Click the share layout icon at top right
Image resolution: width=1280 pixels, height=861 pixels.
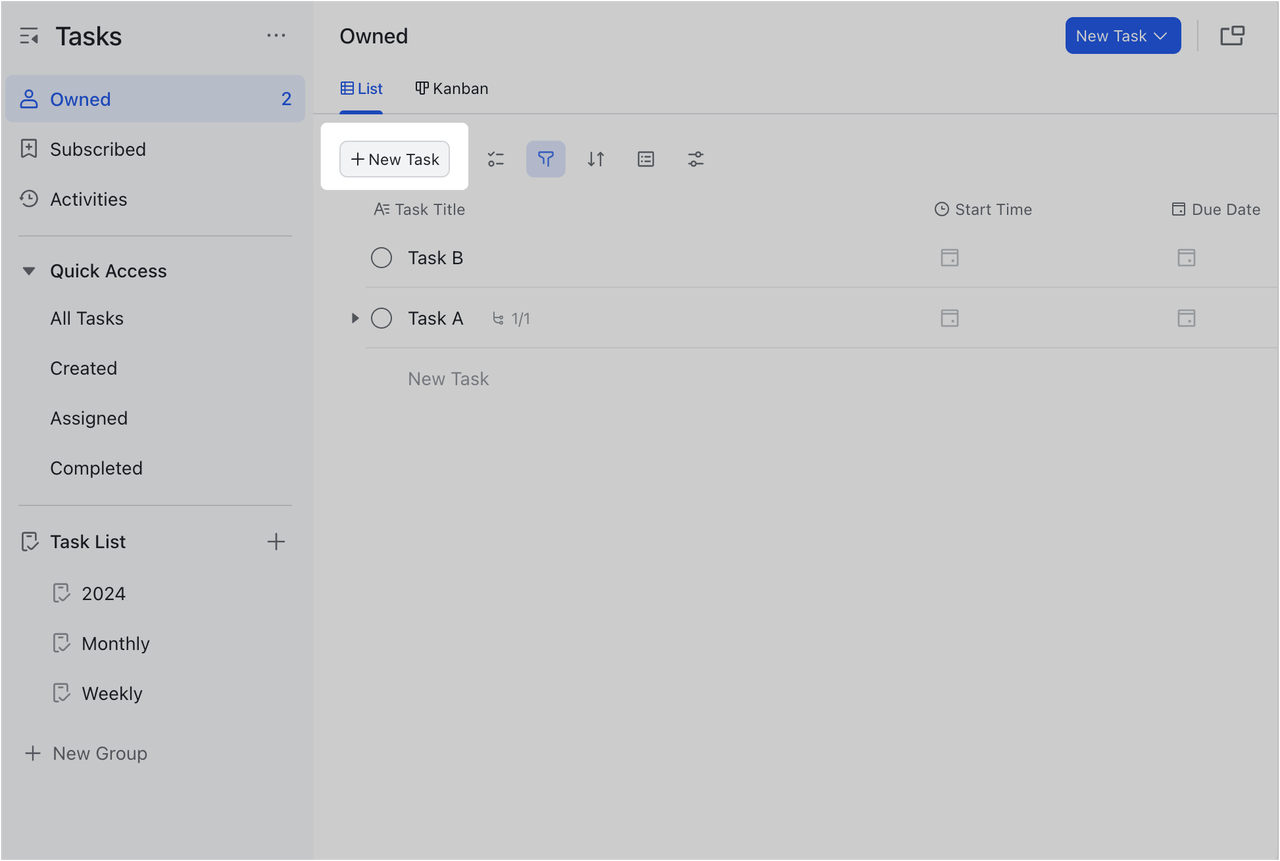[1232, 35]
